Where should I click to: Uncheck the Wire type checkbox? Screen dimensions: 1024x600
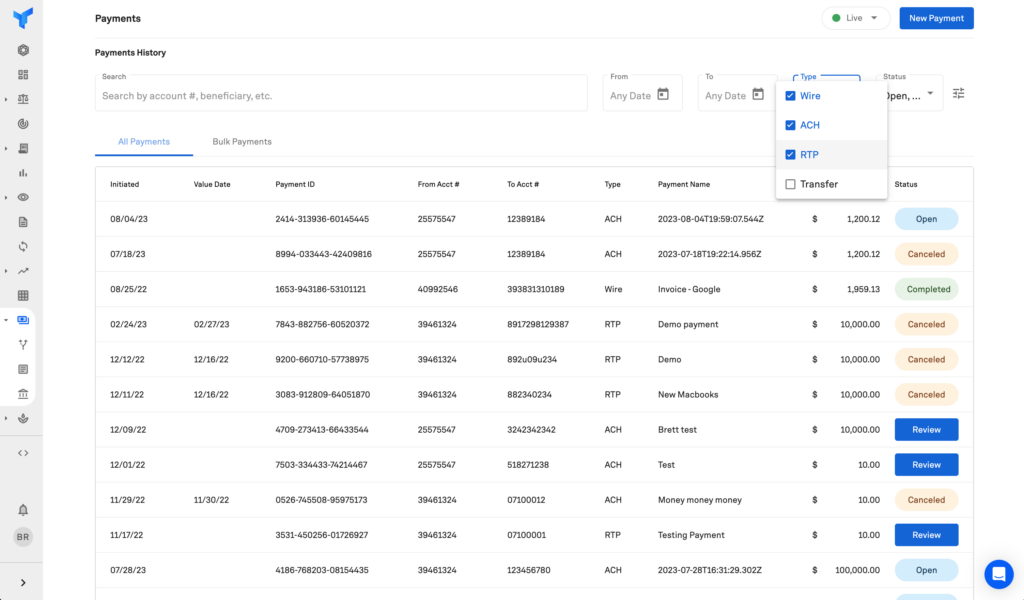coord(790,95)
